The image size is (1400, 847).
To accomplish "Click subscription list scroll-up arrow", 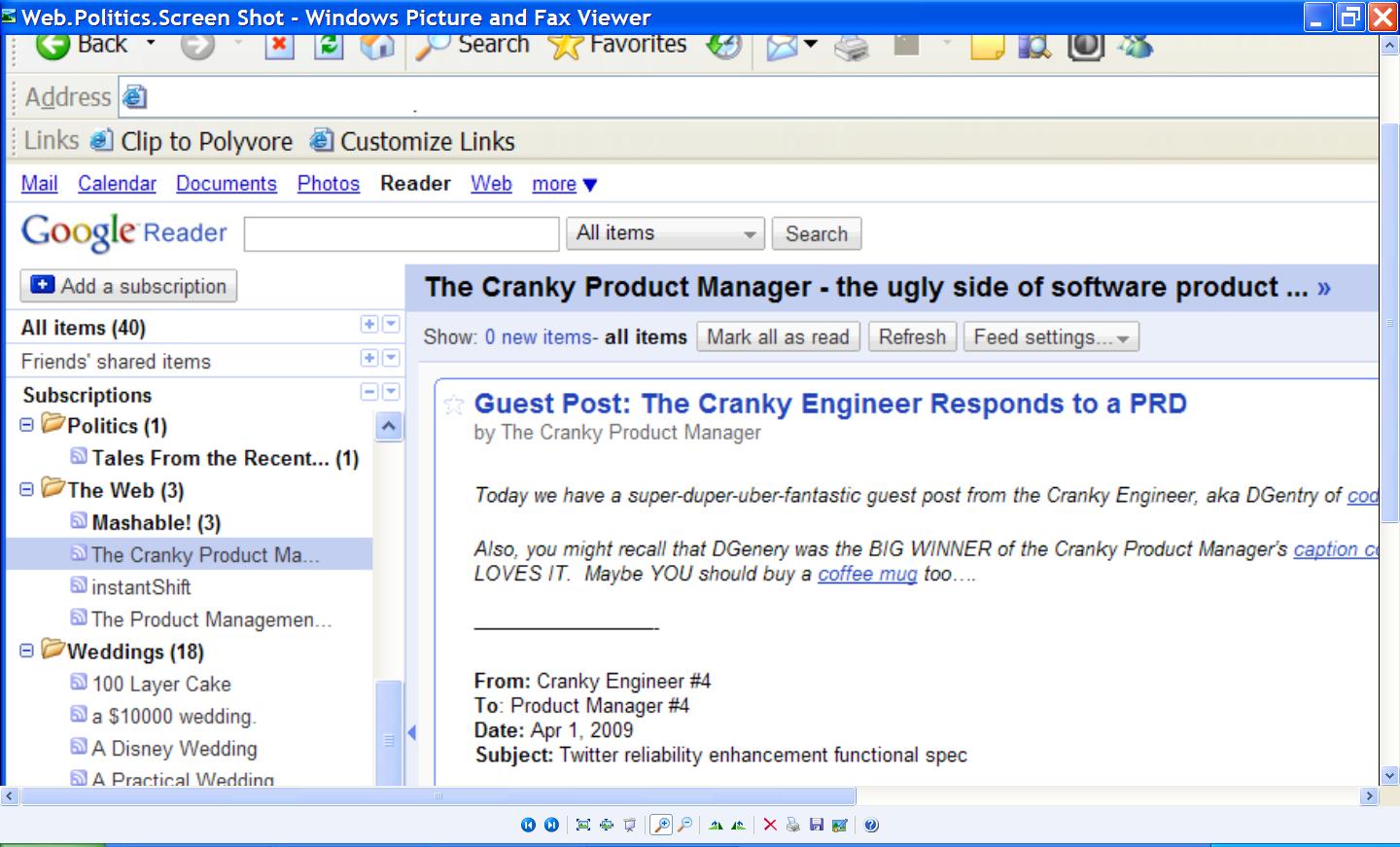I will [389, 426].
